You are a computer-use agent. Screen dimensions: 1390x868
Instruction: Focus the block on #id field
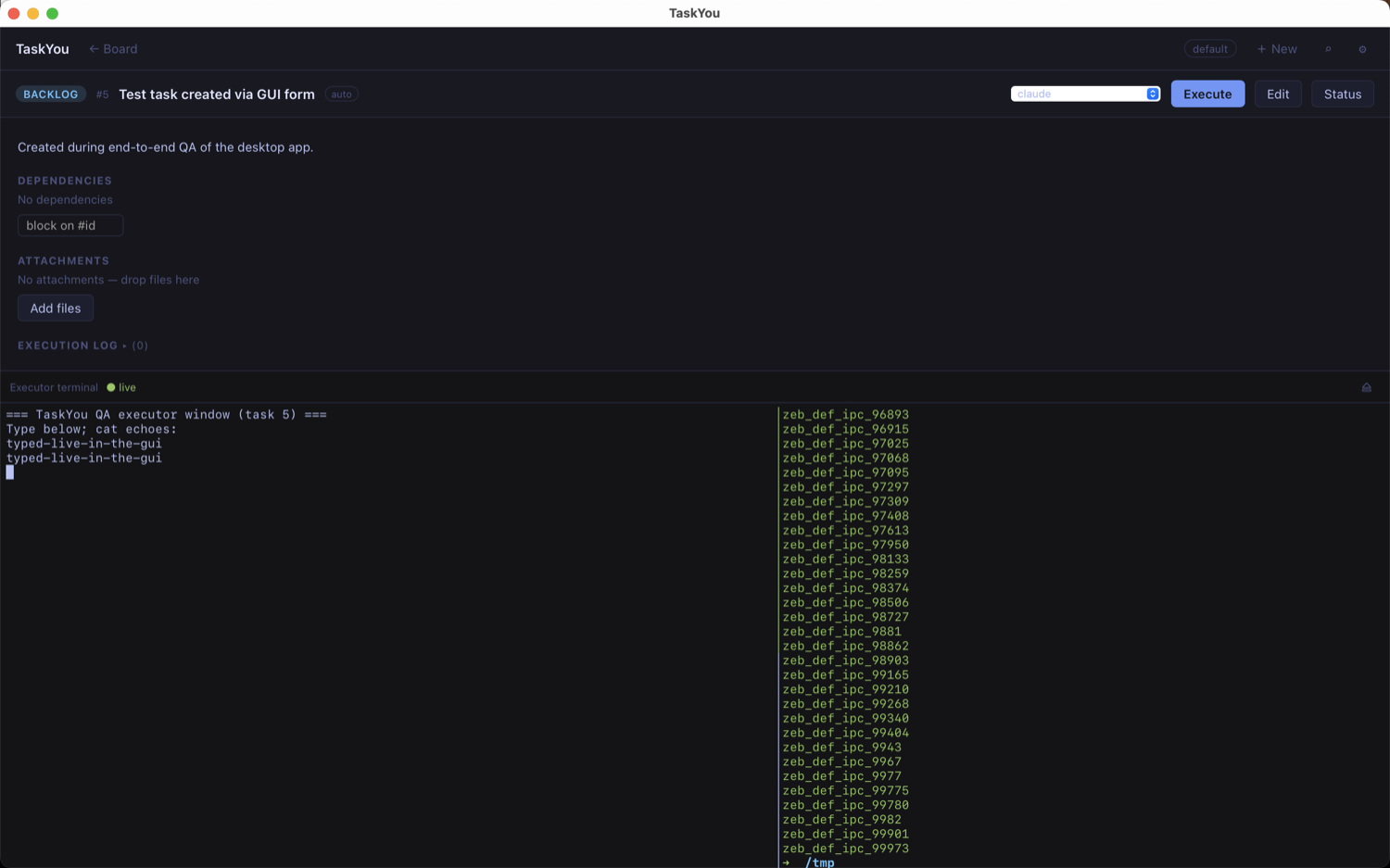(x=70, y=225)
